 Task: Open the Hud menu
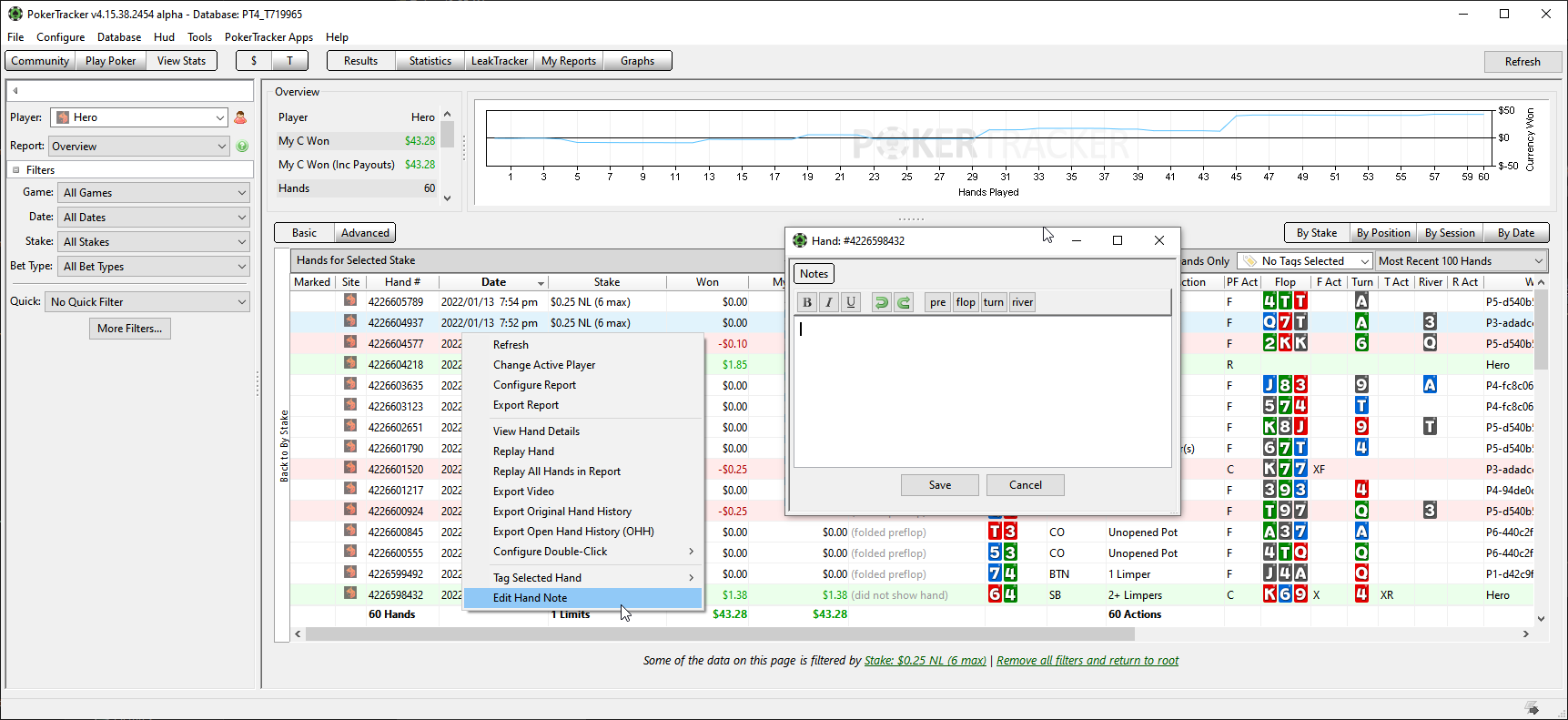pos(165,37)
